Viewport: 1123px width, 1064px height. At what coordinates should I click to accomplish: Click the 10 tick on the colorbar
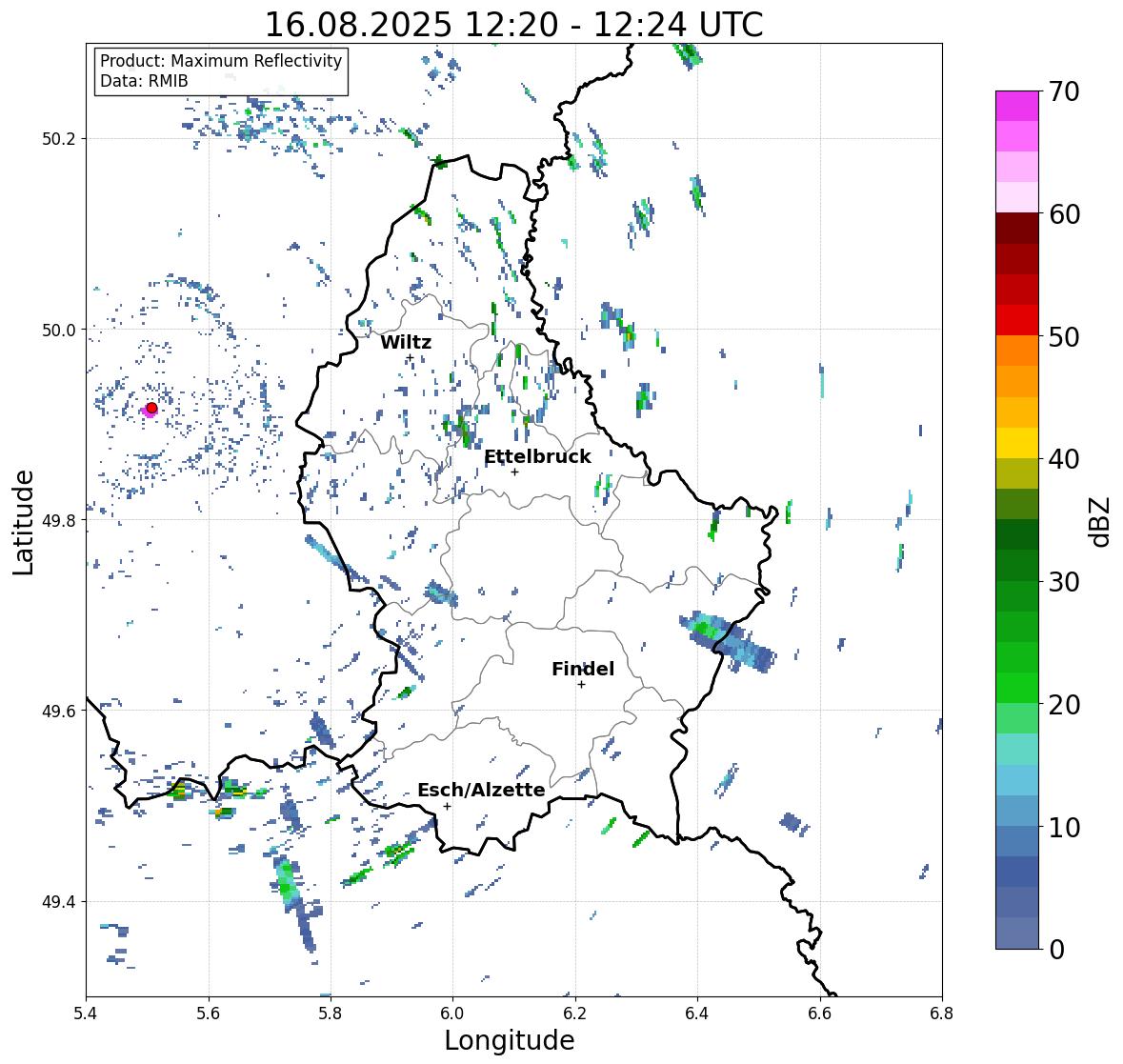click(x=1064, y=827)
